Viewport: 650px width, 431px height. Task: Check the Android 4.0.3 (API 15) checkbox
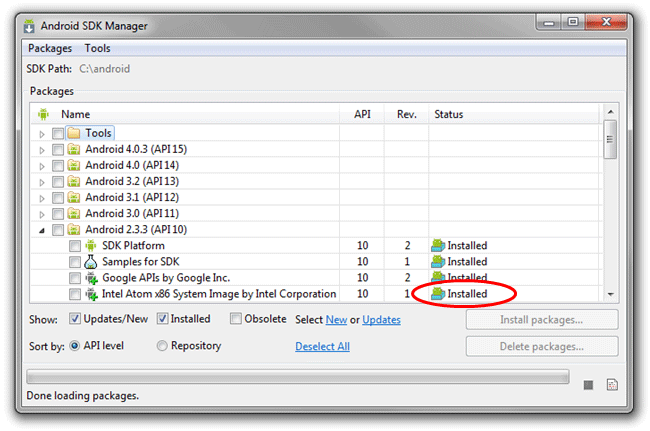(58, 150)
